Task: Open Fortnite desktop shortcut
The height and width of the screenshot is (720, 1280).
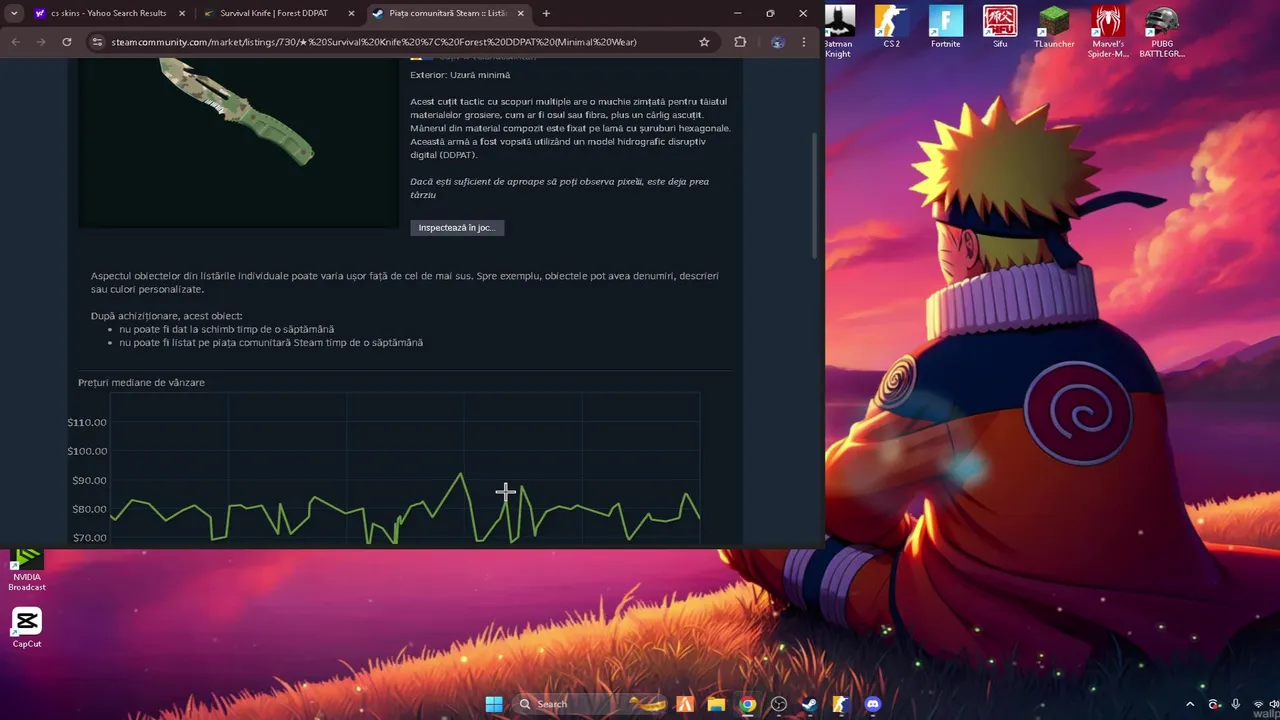Action: click(945, 27)
